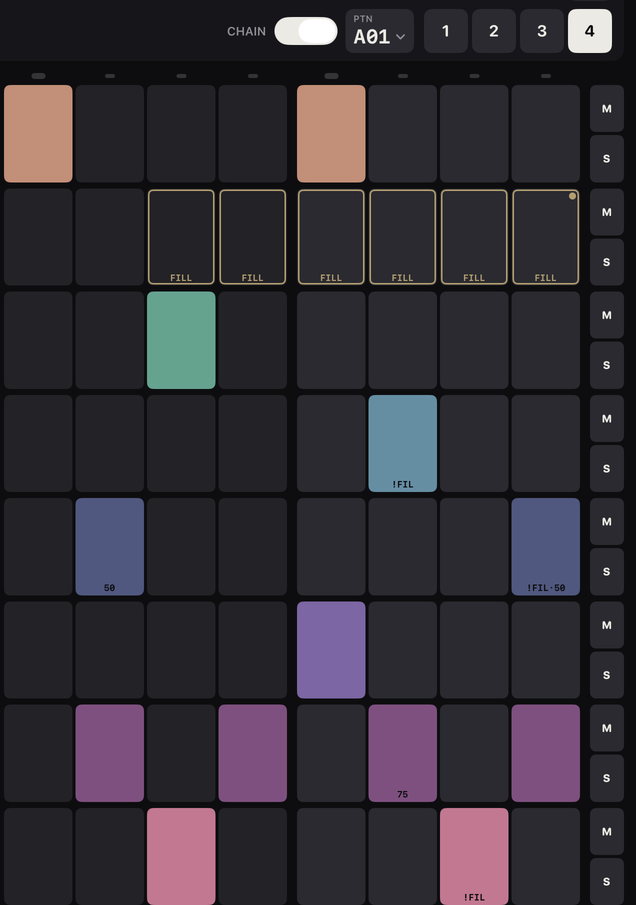Select FILL step 4 on track 2
636x905 pixels.
(x=253, y=237)
